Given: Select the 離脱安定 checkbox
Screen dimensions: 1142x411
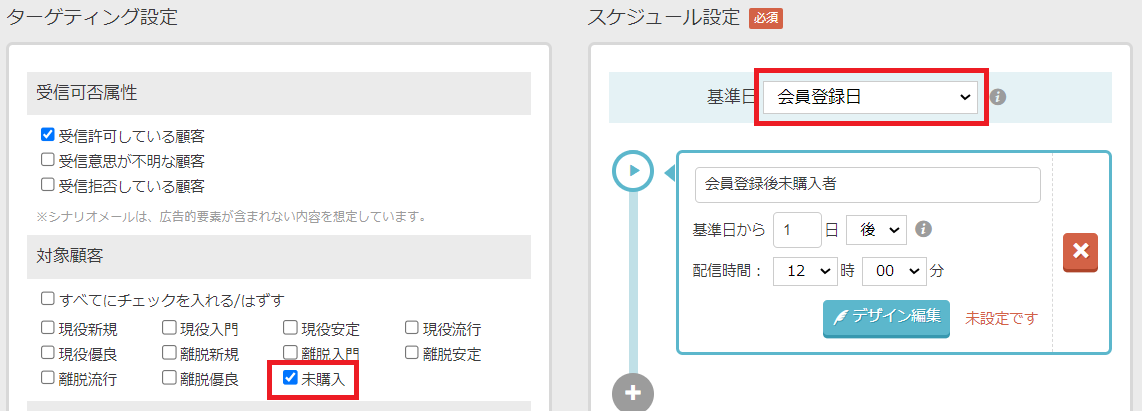Looking at the screenshot, I should (x=412, y=353).
